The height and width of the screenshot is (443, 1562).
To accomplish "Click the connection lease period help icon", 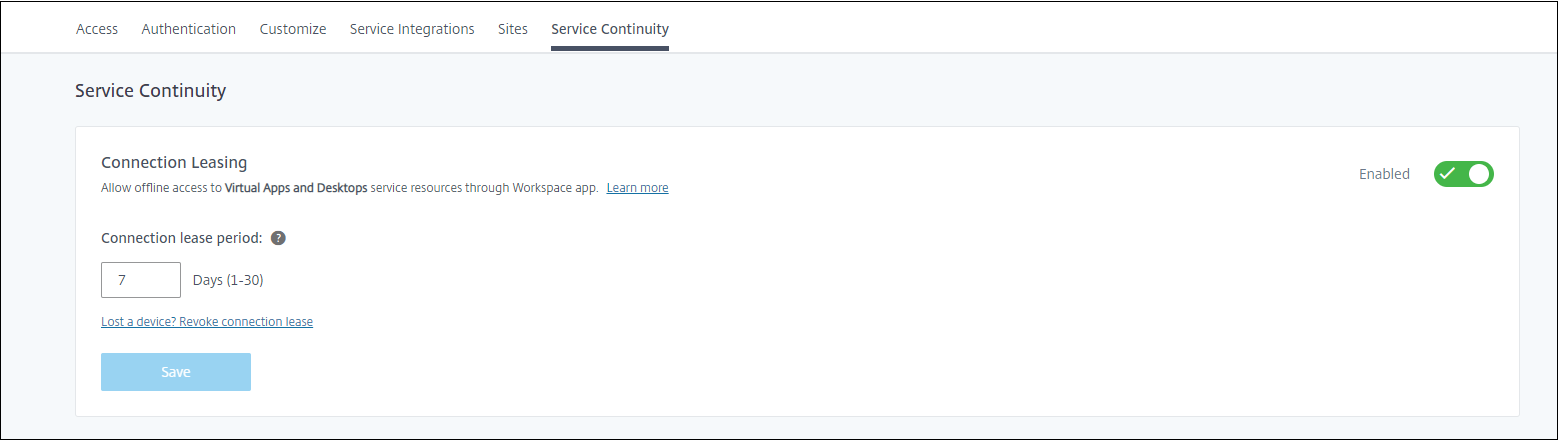I will [x=279, y=238].
